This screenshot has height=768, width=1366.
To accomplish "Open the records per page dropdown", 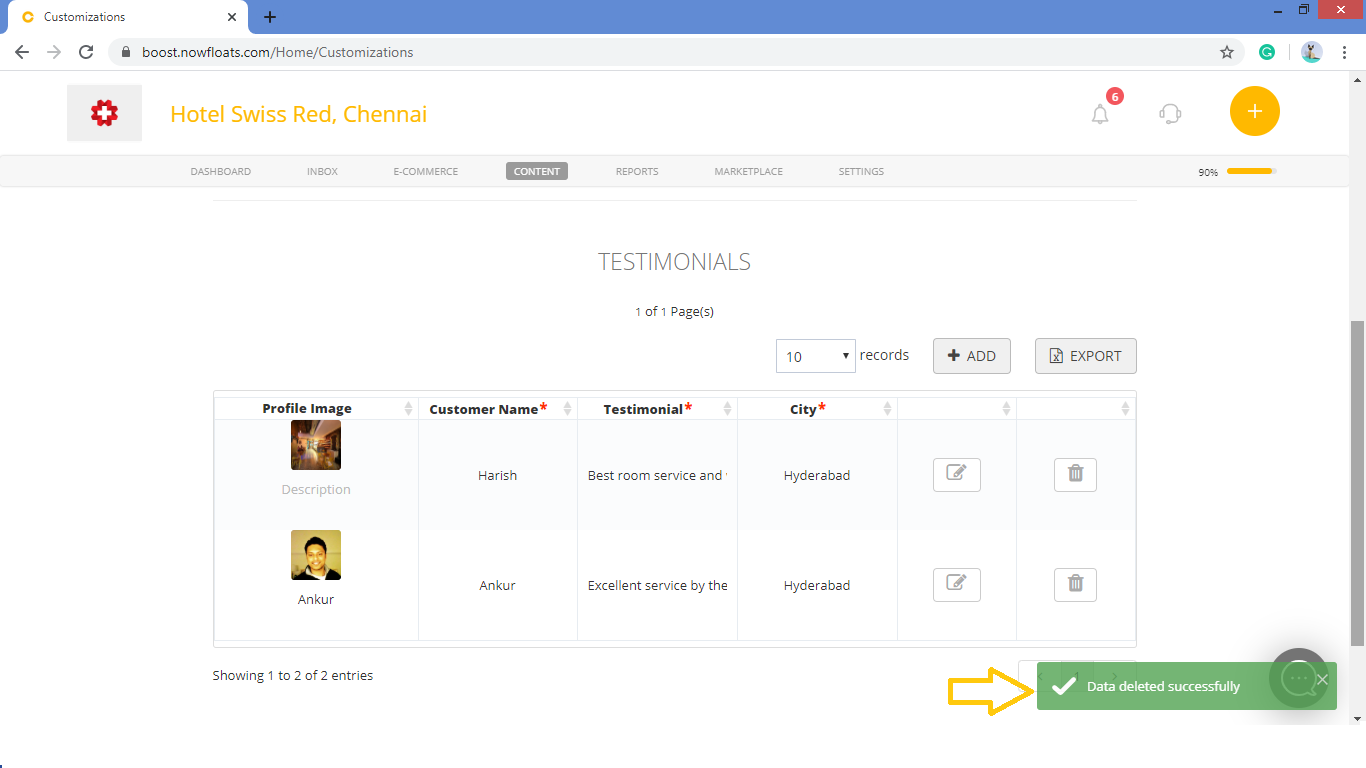I will point(816,356).
